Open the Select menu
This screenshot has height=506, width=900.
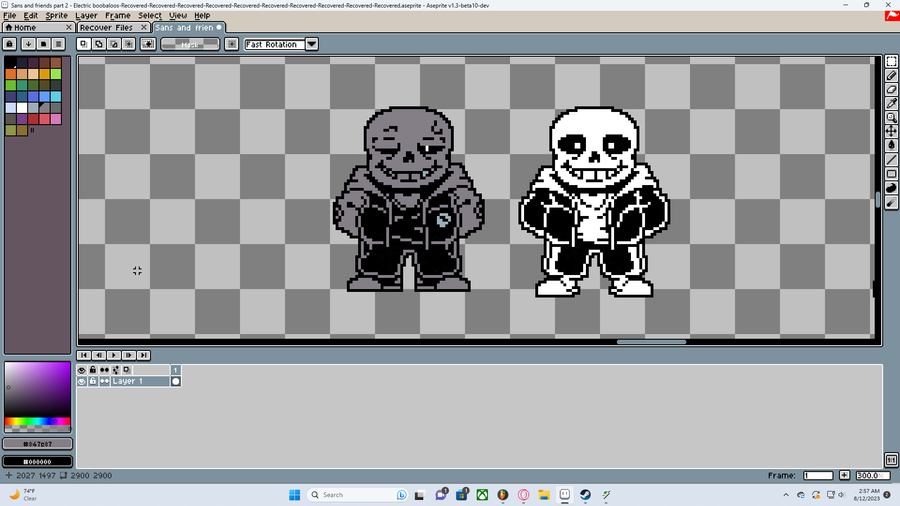tap(150, 15)
